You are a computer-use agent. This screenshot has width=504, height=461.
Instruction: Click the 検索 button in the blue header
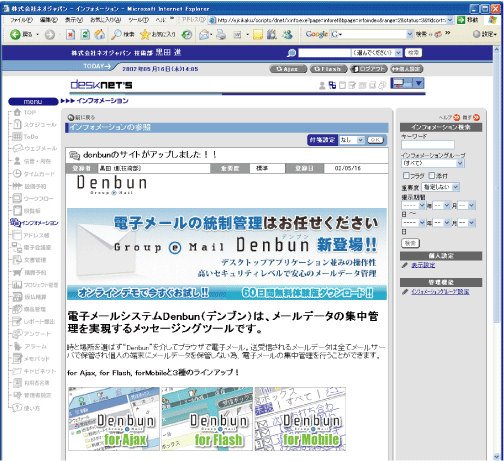point(413,53)
